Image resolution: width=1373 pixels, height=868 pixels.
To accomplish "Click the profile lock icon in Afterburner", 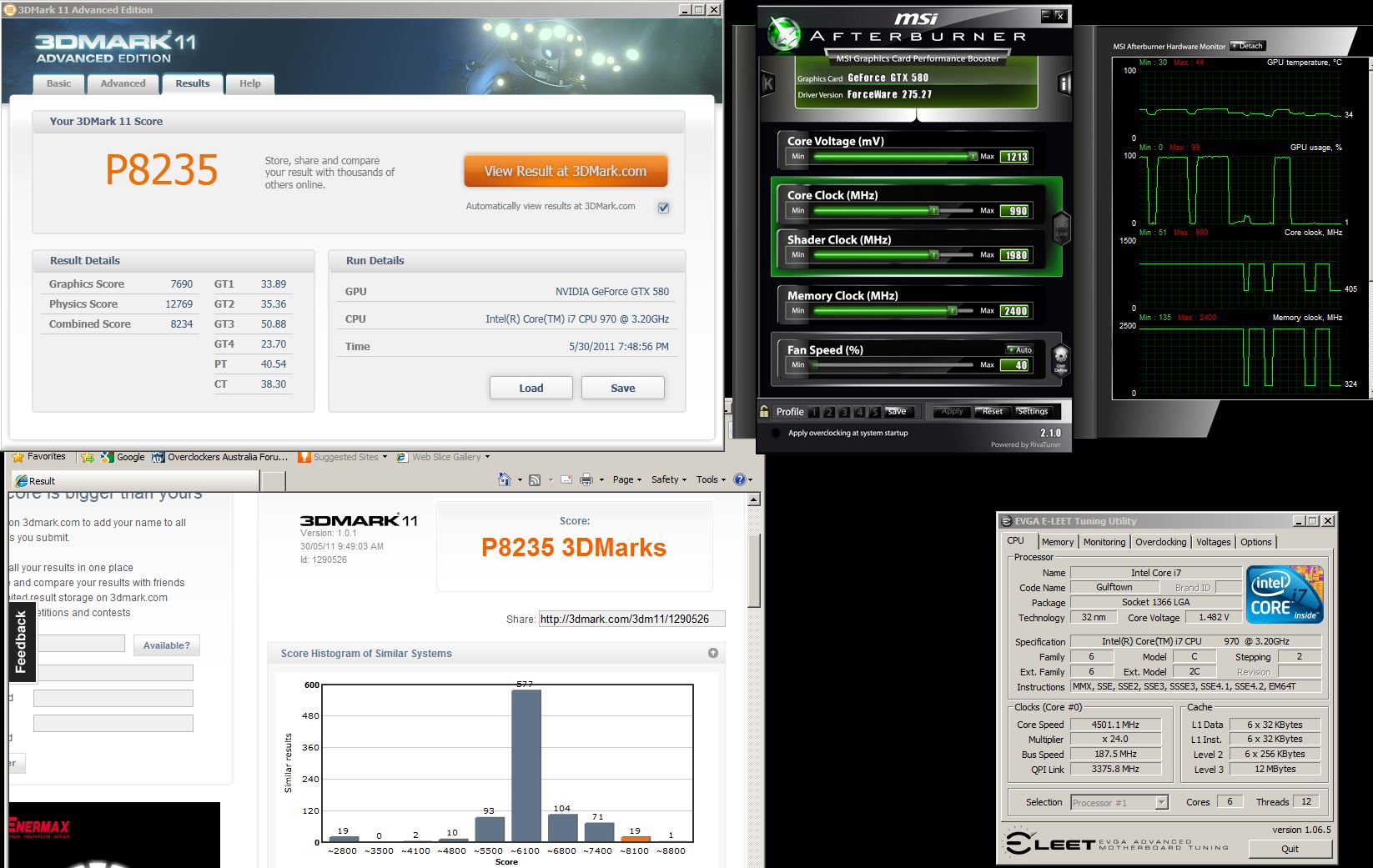I will coord(764,411).
